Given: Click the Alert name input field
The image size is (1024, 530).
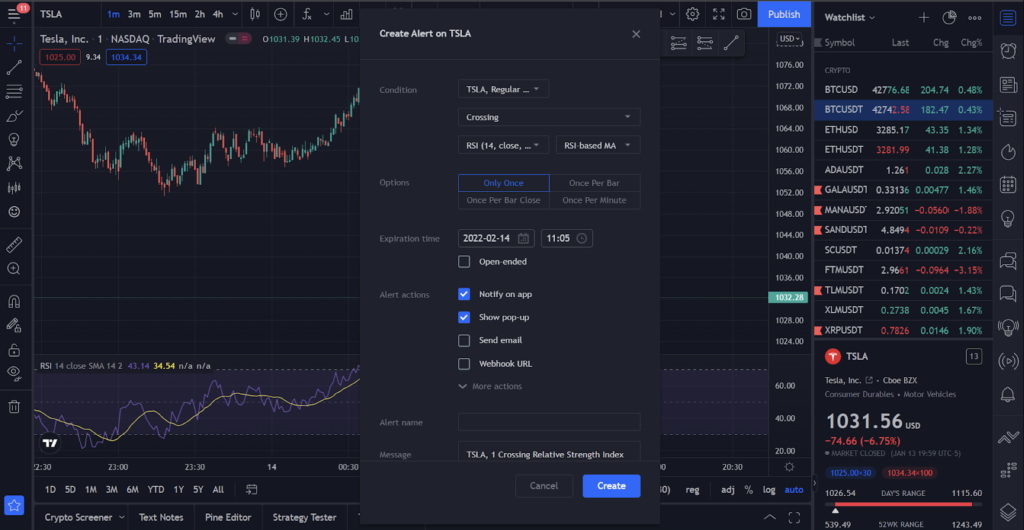Looking at the screenshot, I should coord(549,422).
